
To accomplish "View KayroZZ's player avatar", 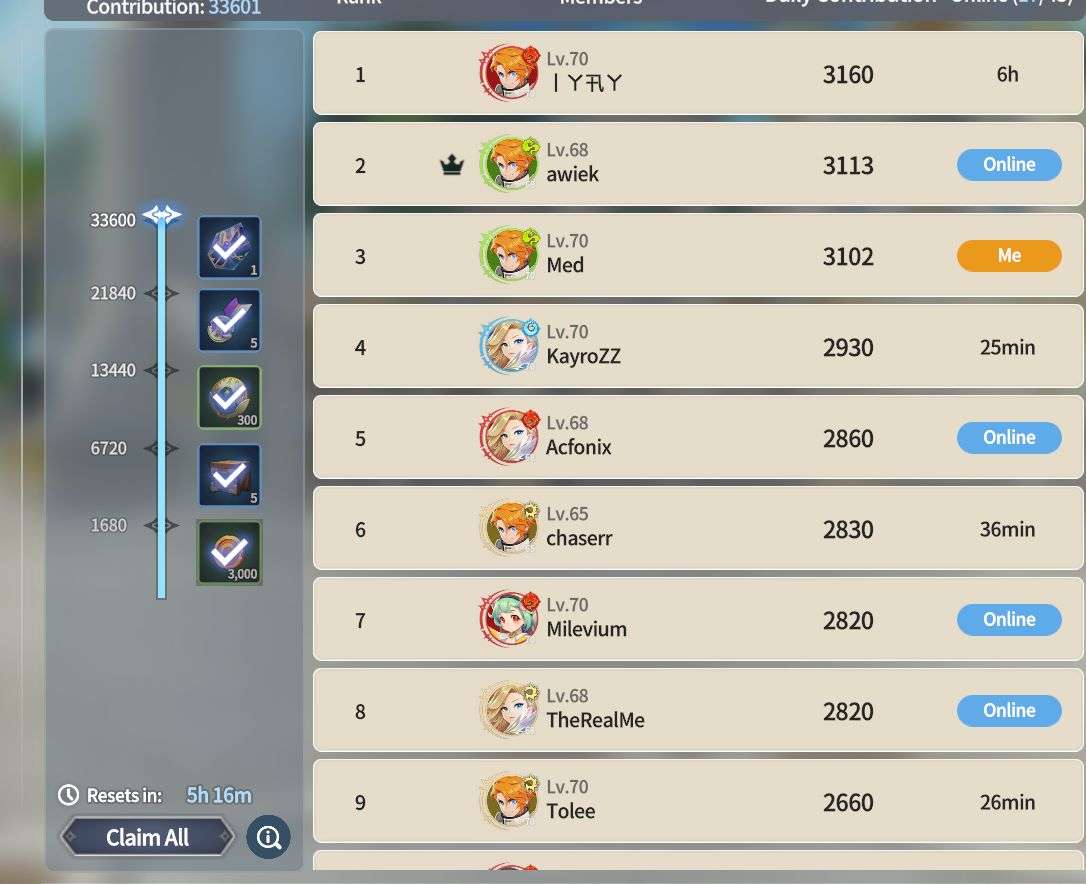I will click(x=510, y=346).
